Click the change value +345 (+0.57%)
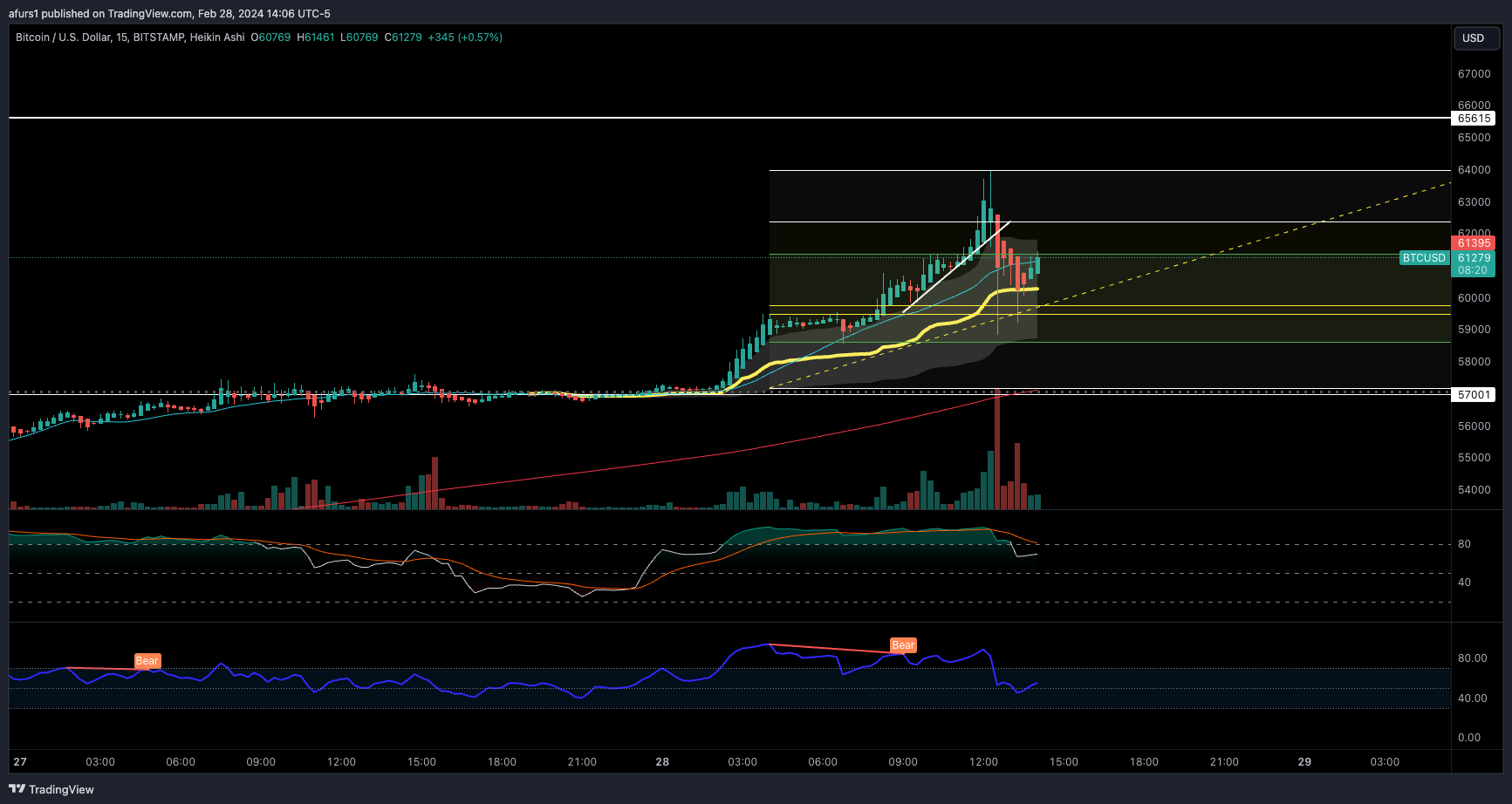Screen dimensions: 1512x804 click(x=465, y=37)
